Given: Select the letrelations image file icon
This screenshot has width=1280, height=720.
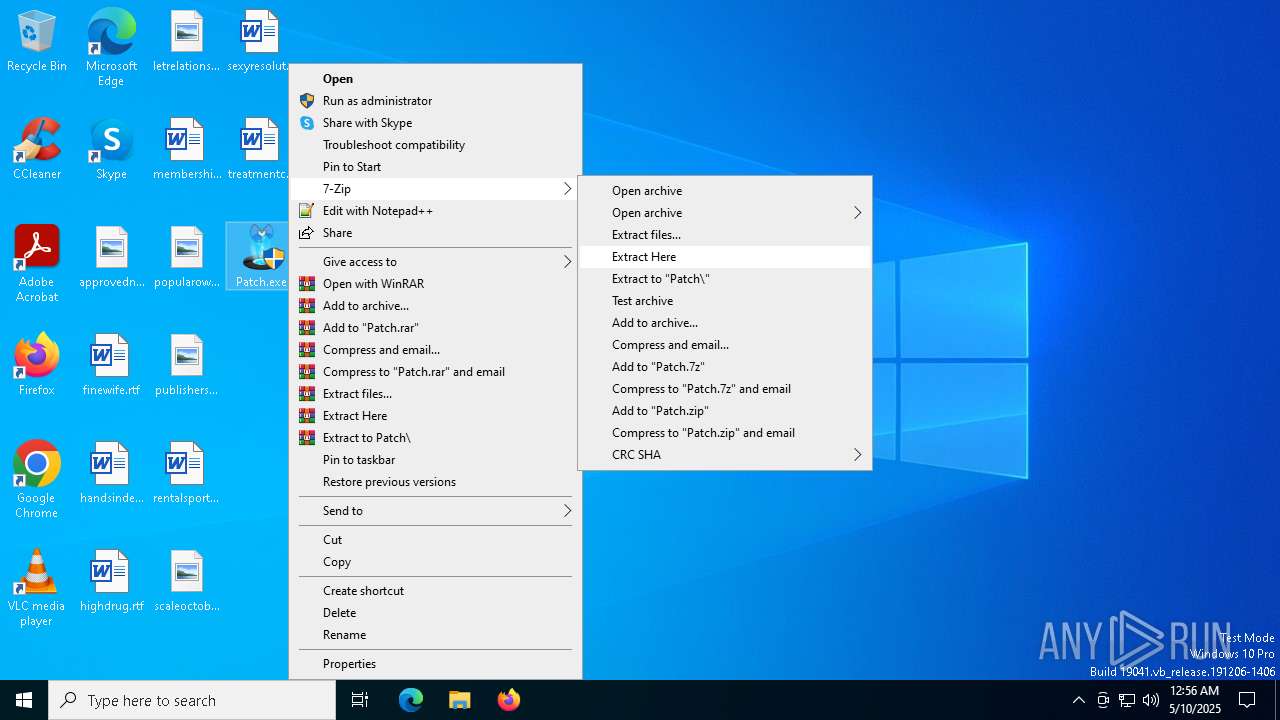Looking at the screenshot, I should point(186,41).
